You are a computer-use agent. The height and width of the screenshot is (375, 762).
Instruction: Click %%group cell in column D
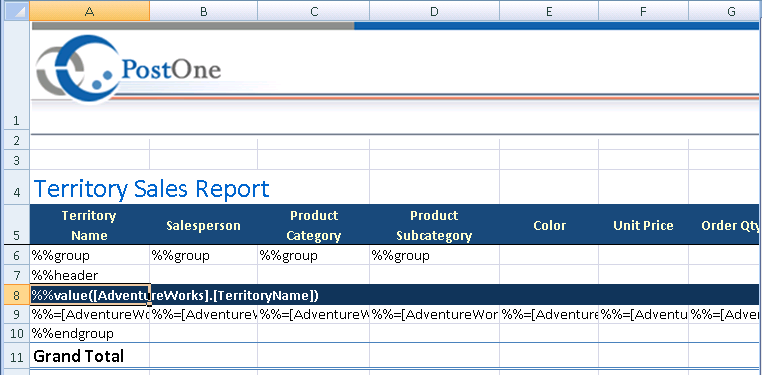click(x=434, y=255)
